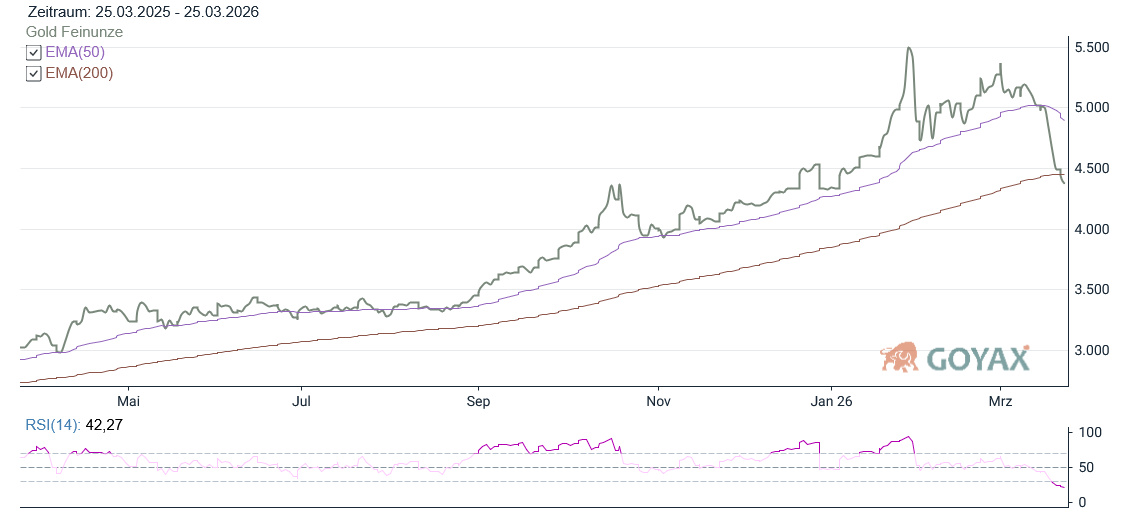Click the GOYAX bull logo icon
1140x513 pixels.
[900, 357]
